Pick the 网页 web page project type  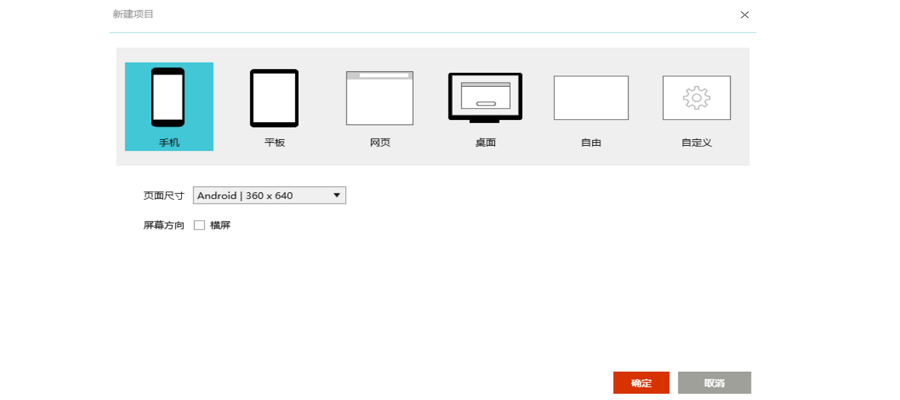tap(379, 107)
